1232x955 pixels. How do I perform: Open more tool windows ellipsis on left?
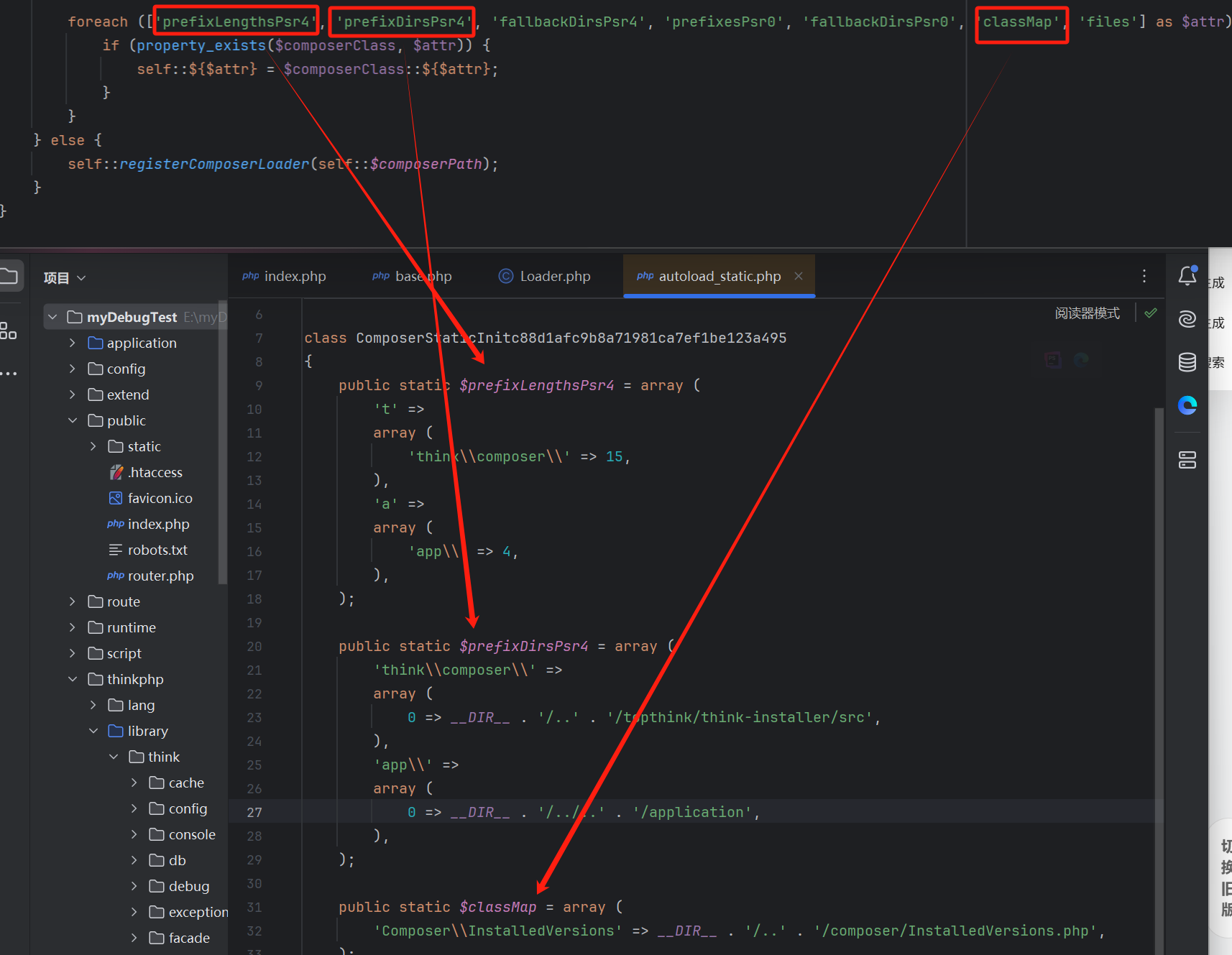[x=9, y=373]
